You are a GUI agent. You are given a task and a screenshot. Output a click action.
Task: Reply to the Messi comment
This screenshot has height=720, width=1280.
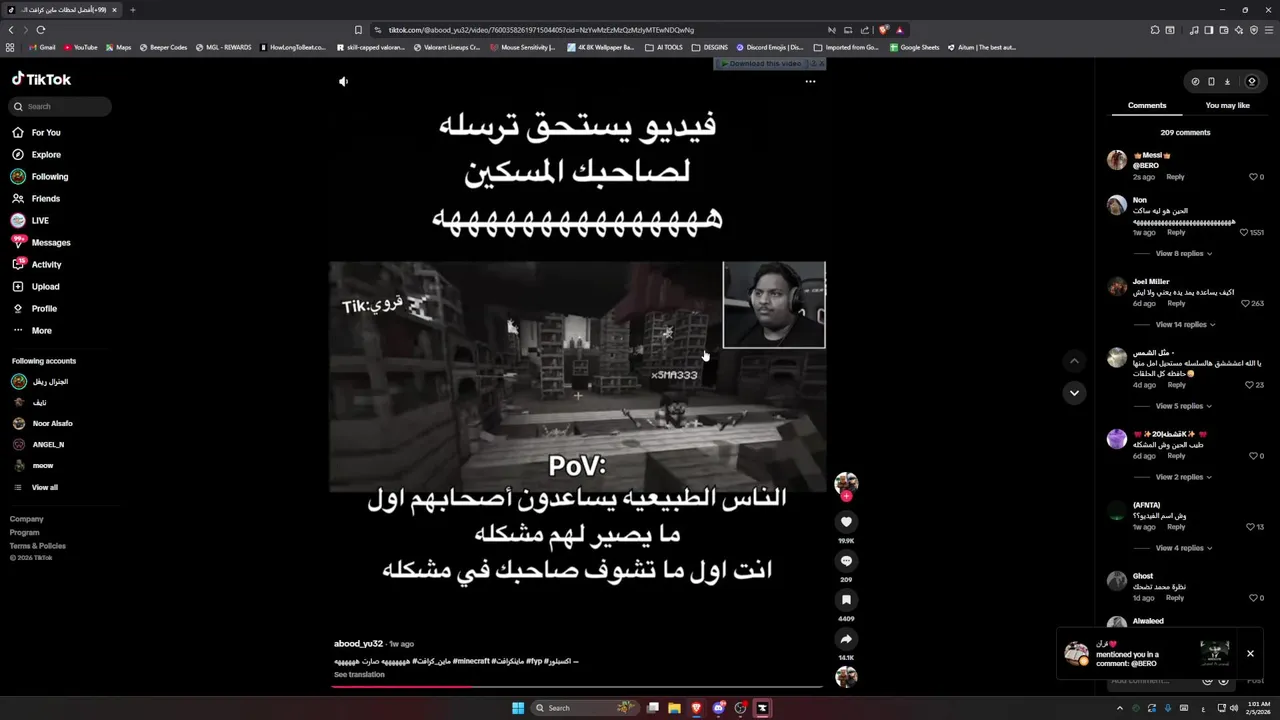click(1175, 177)
